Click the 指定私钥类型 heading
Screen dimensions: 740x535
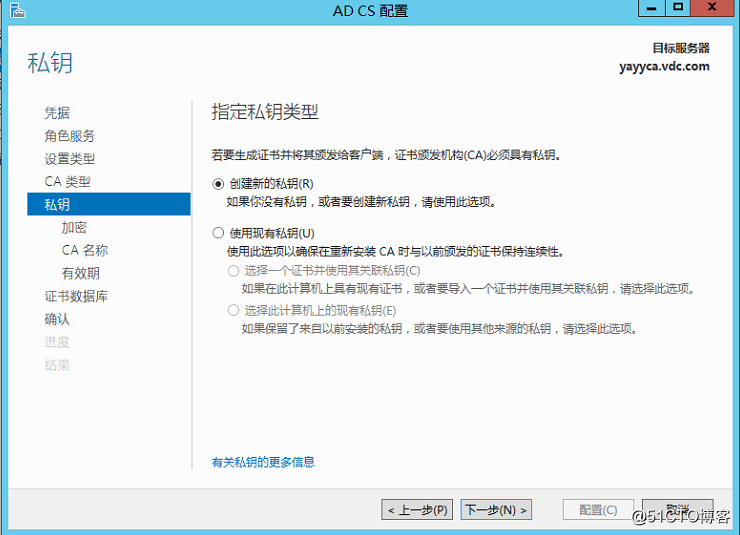(265, 112)
